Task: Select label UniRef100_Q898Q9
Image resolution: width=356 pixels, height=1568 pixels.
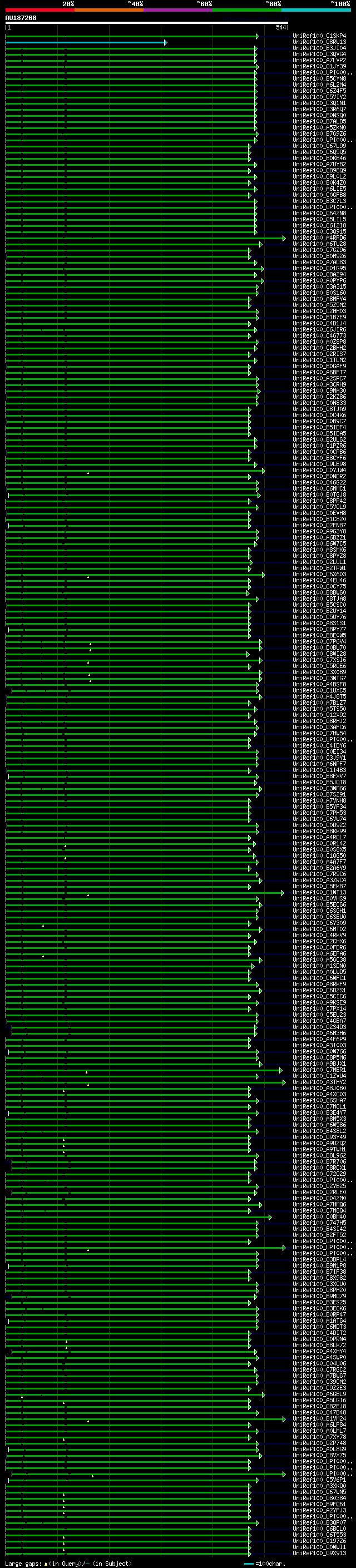Action: coord(319,170)
